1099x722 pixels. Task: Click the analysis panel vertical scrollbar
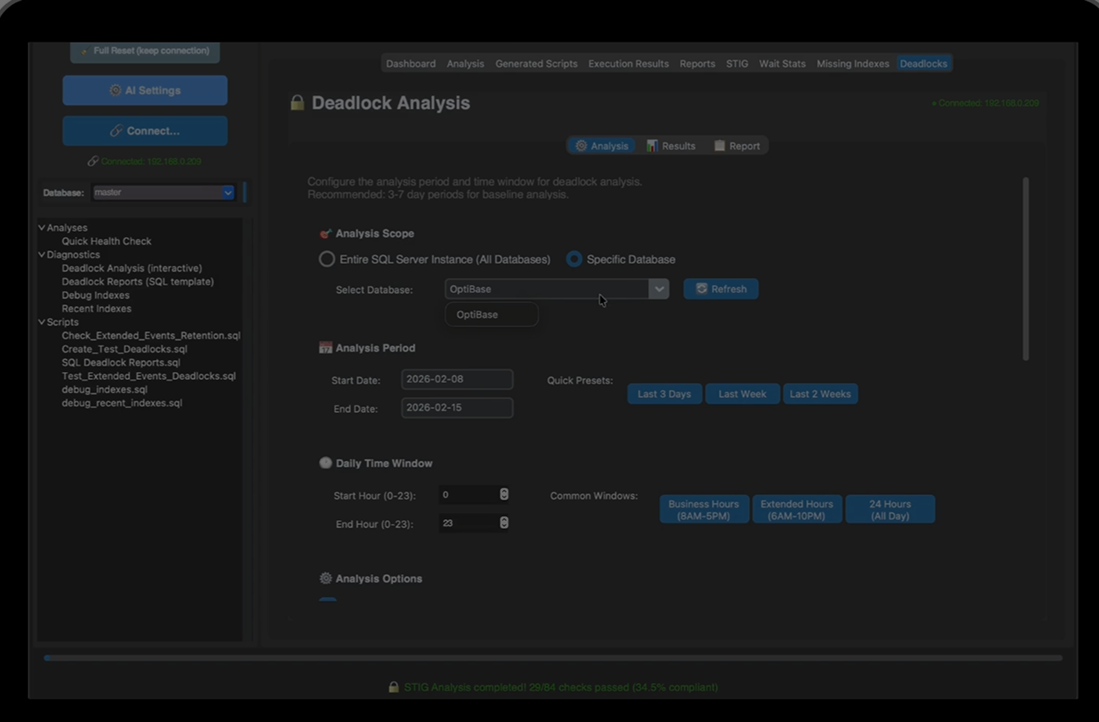(x=1025, y=269)
